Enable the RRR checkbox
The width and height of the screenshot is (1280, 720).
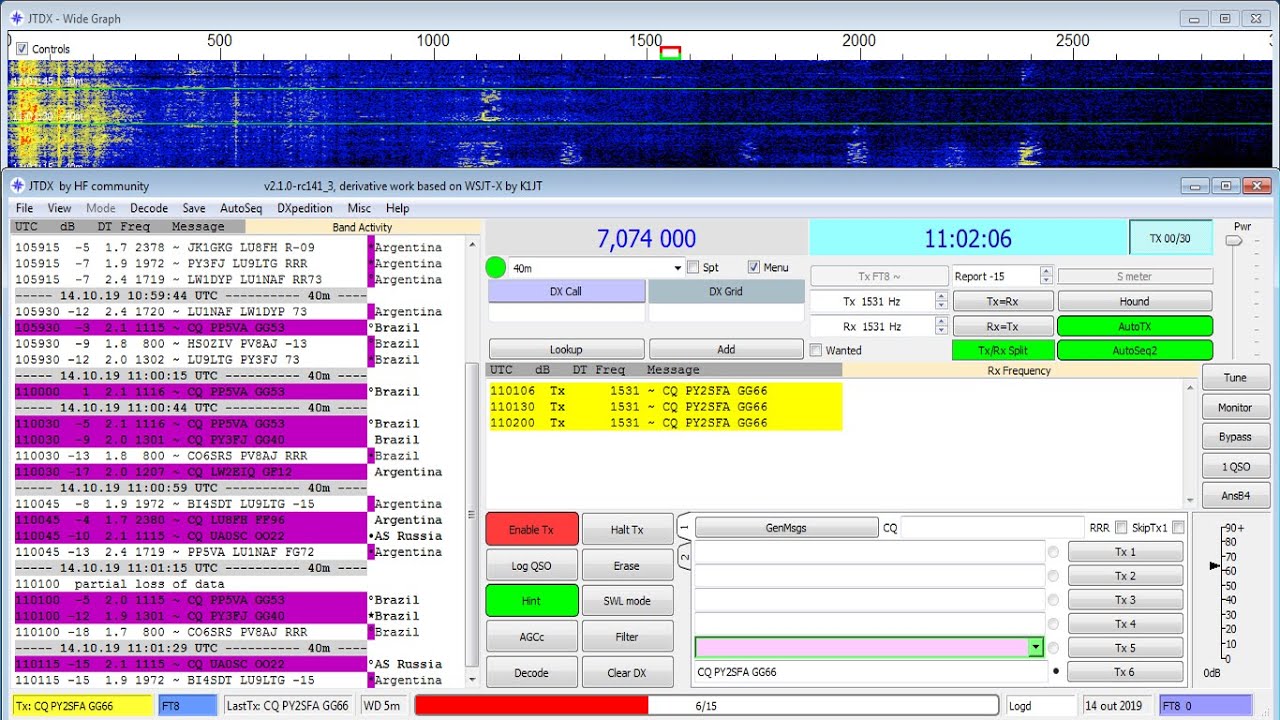tap(1121, 528)
